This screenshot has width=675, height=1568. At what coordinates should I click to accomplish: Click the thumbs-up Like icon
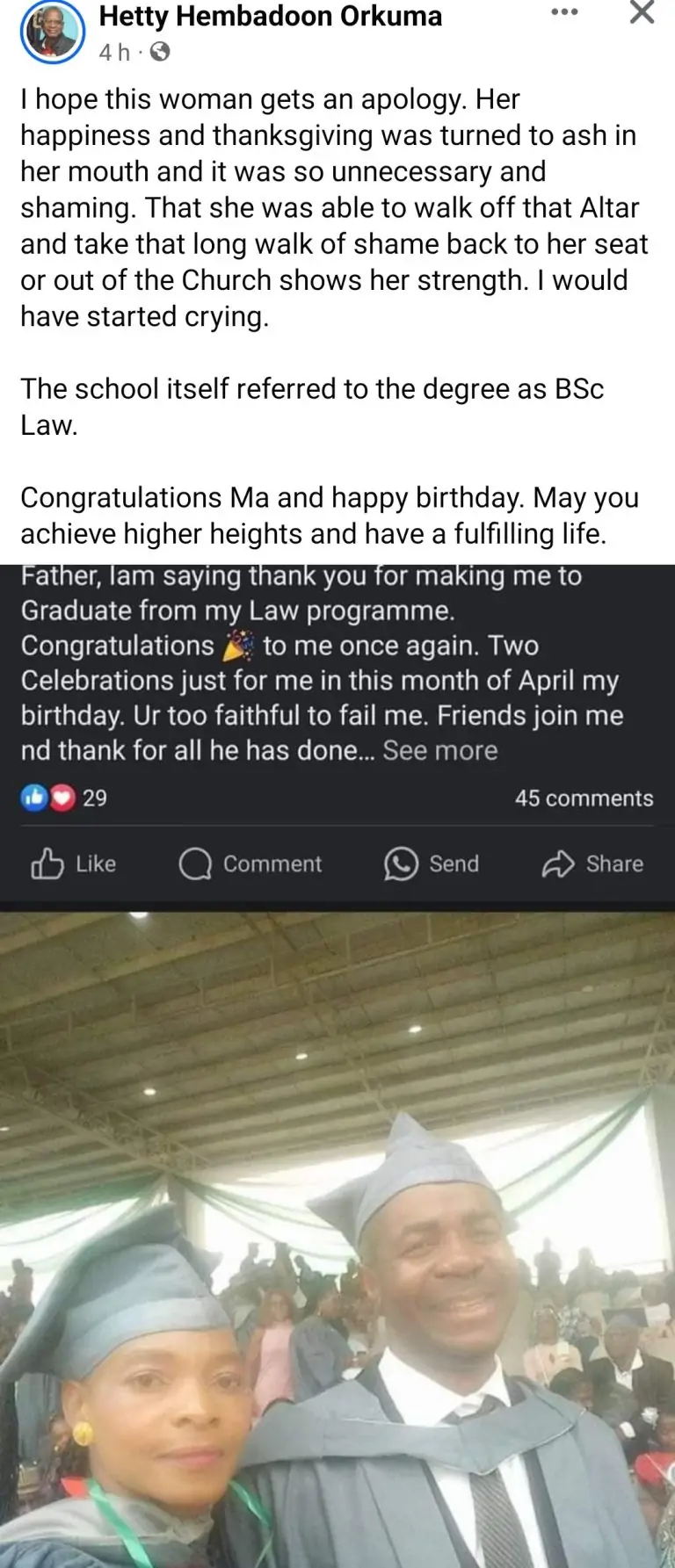(47, 864)
